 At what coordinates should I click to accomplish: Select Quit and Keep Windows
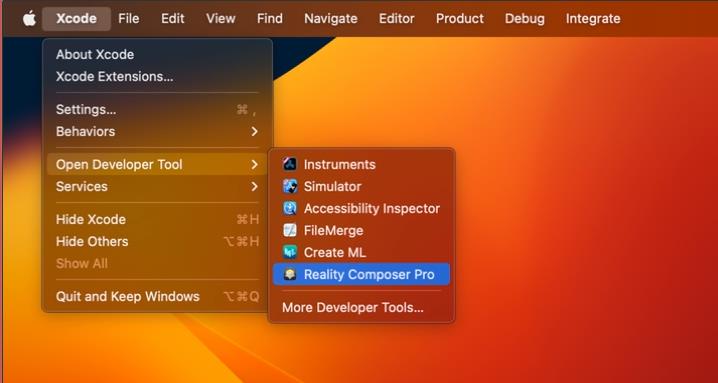click(x=157, y=296)
